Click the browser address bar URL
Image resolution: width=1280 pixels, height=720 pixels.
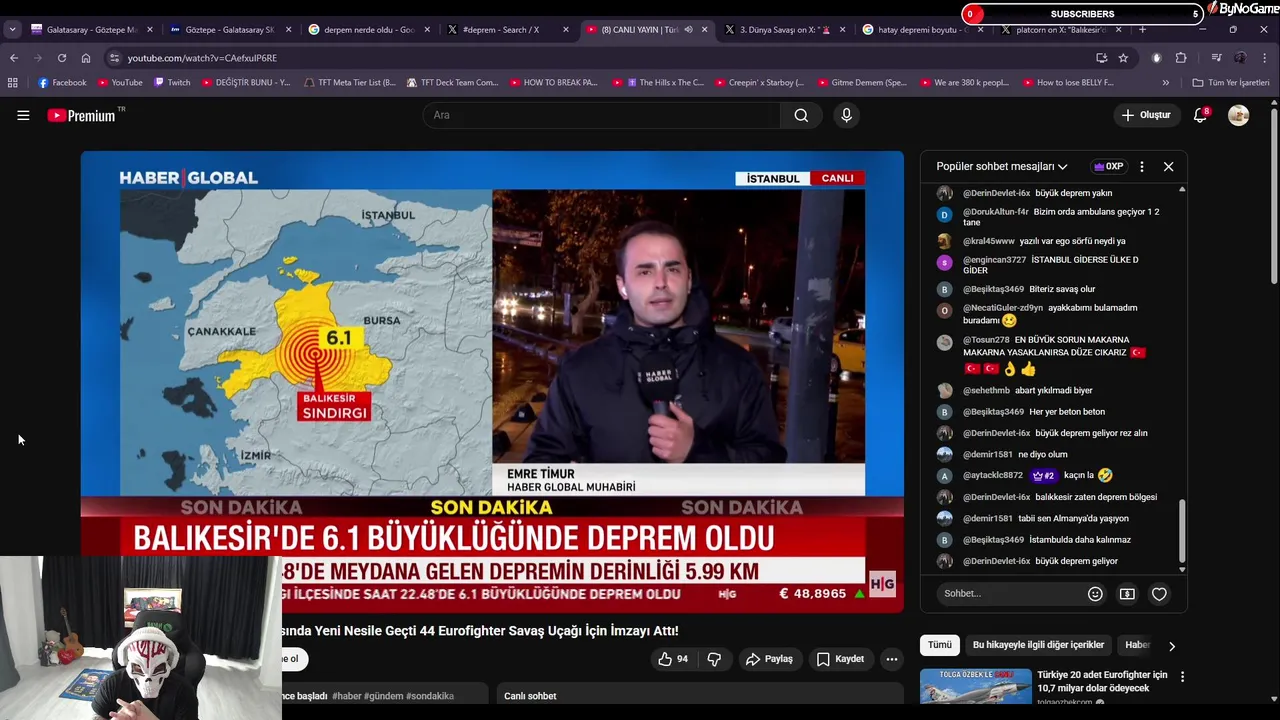202,58
